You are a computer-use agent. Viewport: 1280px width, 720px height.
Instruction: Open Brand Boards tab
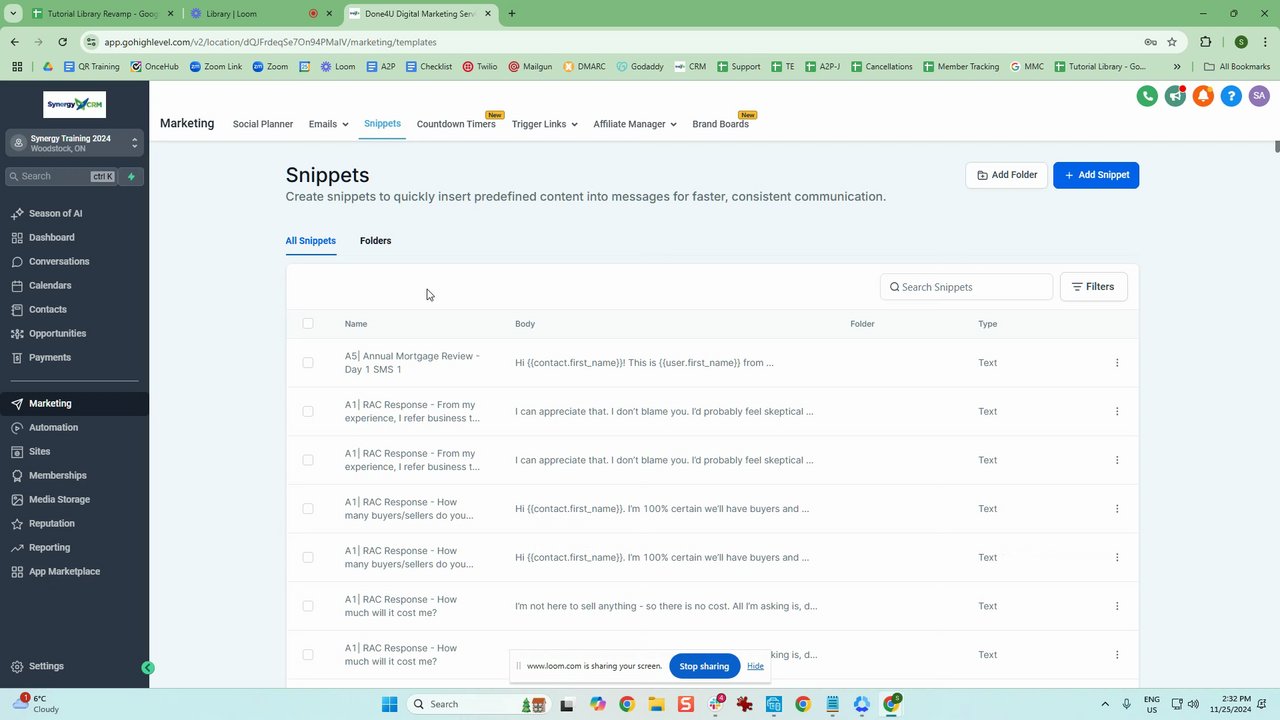[x=720, y=124]
